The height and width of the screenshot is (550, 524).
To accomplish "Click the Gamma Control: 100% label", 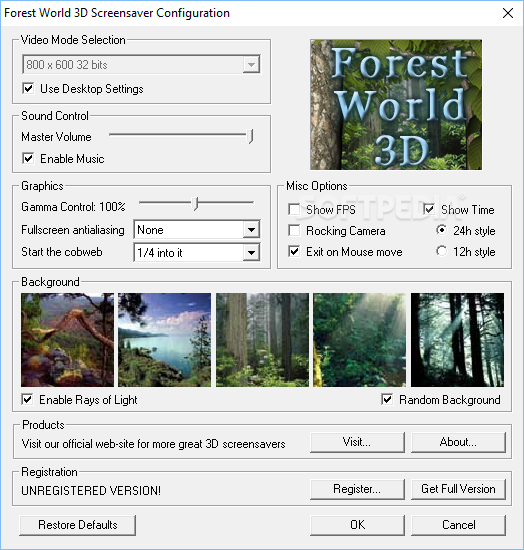I will click(x=73, y=207).
